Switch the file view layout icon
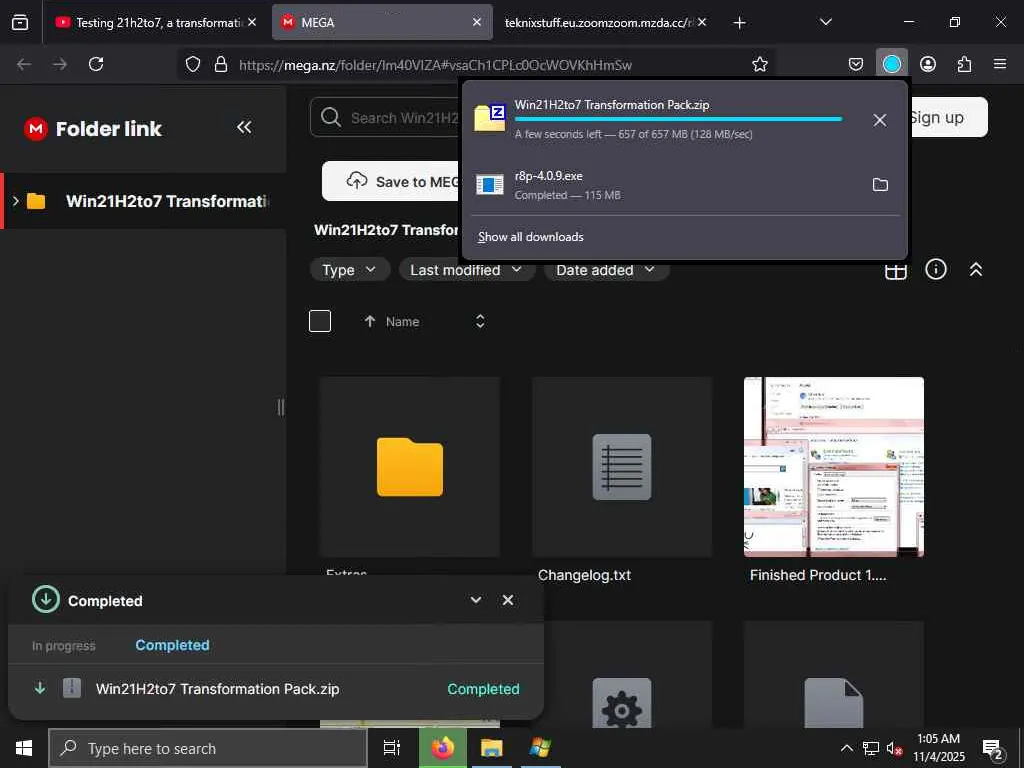 click(895, 270)
